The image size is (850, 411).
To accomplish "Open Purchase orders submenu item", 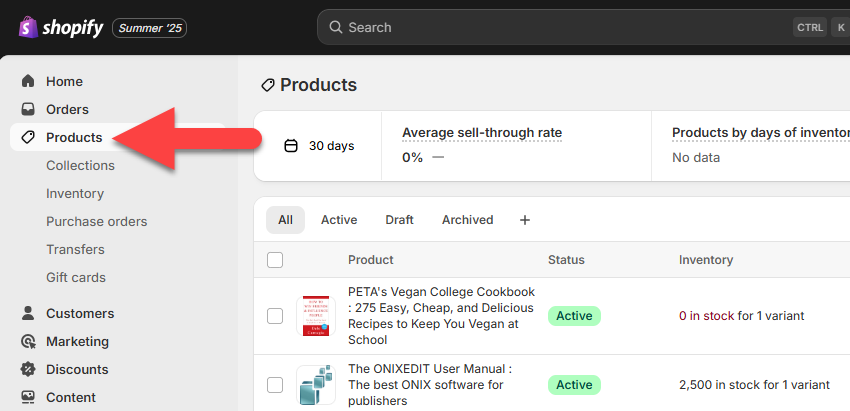I will [96, 221].
